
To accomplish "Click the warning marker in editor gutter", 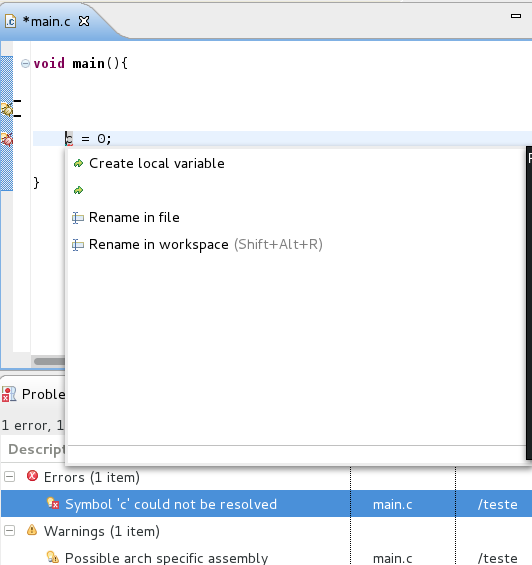I will 7,109.
